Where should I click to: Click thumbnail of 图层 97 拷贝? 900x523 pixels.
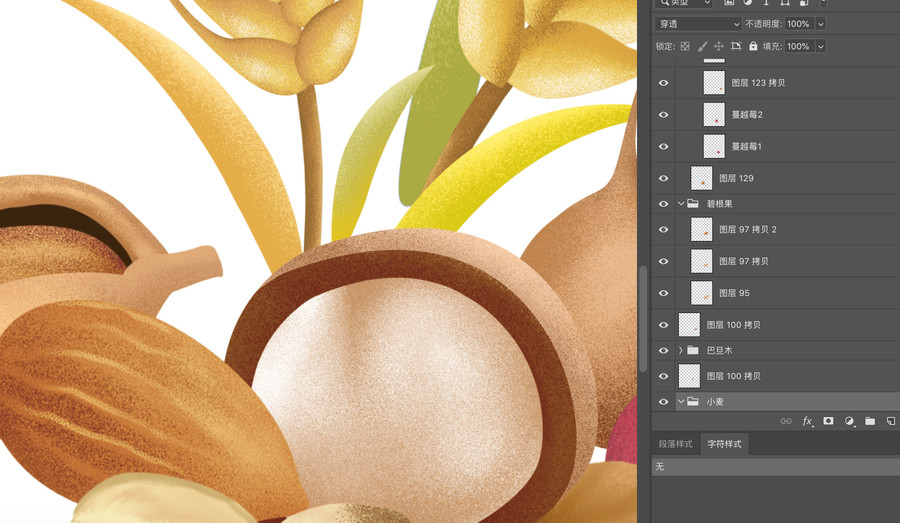click(x=701, y=261)
